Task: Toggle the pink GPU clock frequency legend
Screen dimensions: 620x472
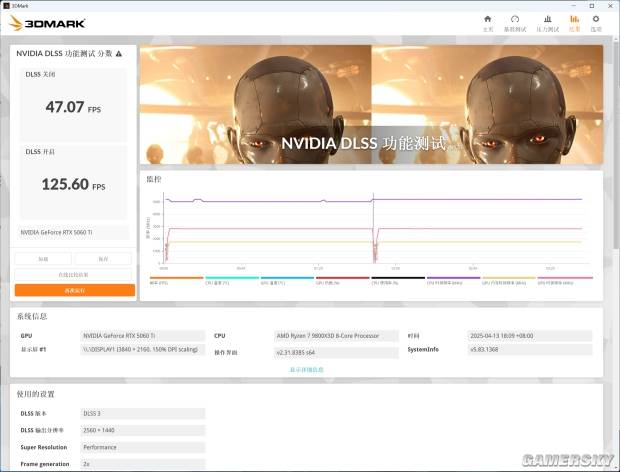Action: click(x=565, y=280)
